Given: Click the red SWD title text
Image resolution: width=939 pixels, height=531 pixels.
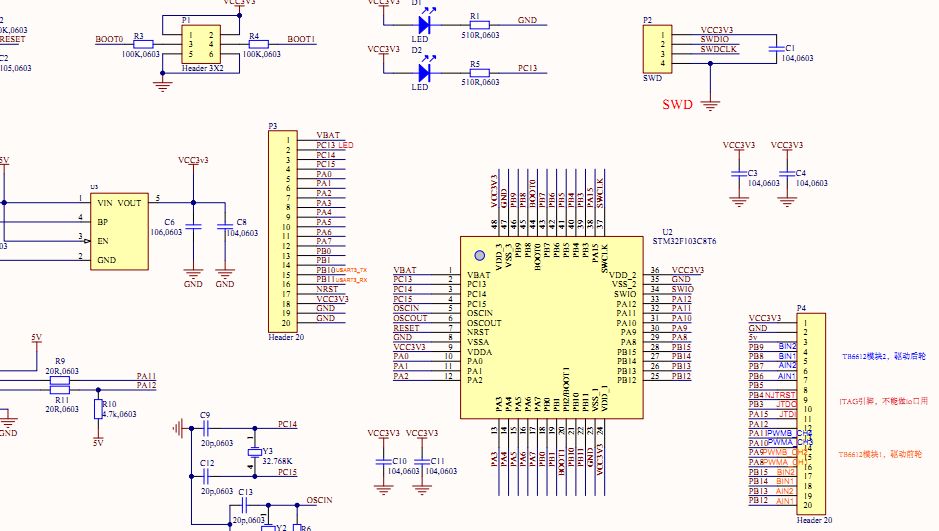Looking at the screenshot, I should (677, 105).
